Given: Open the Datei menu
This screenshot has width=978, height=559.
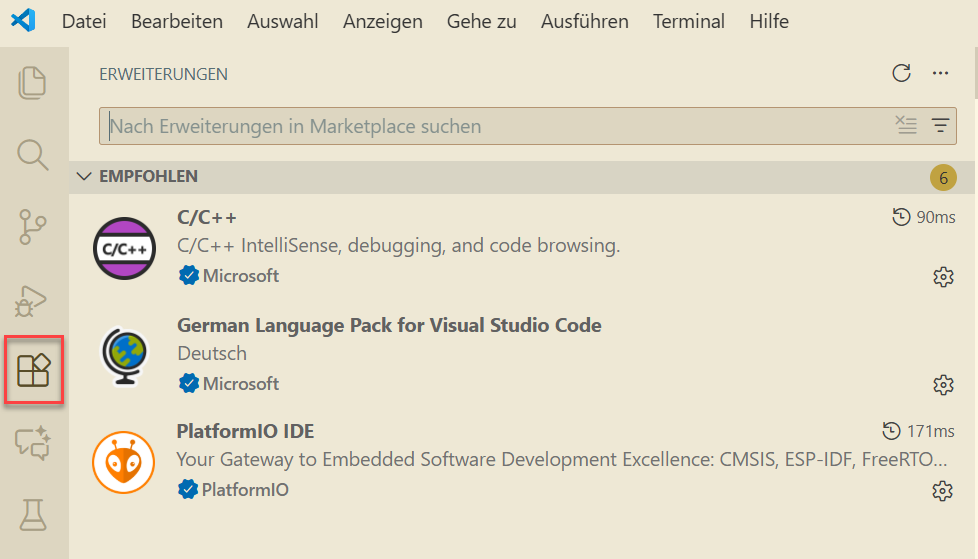Looking at the screenshot, I should tap(84, 21).
